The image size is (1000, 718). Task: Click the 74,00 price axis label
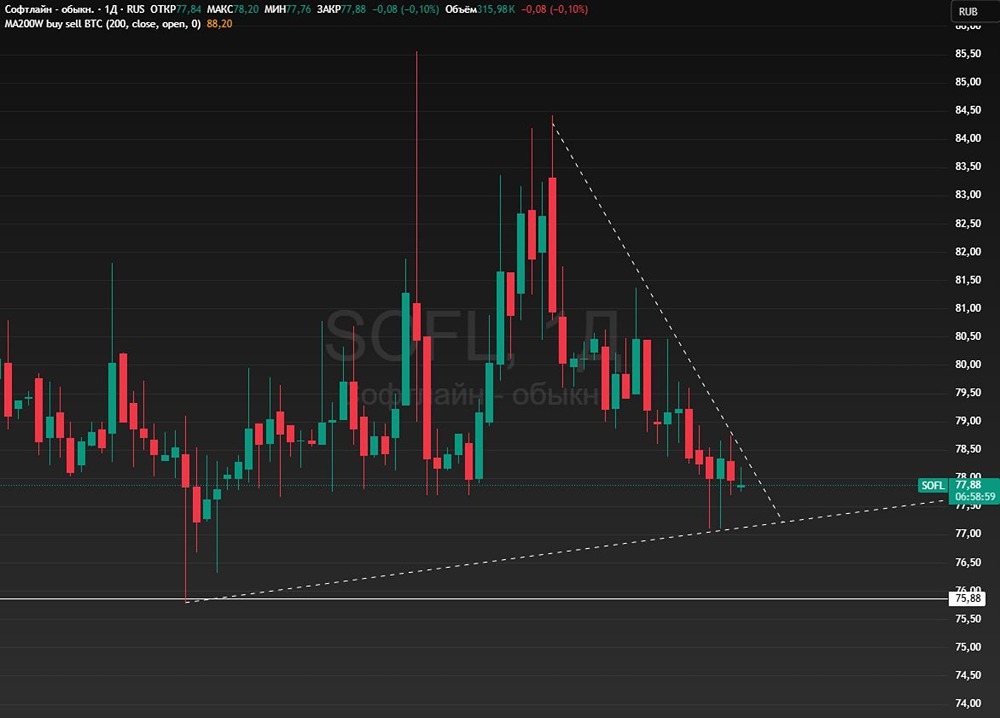[968, 703]
